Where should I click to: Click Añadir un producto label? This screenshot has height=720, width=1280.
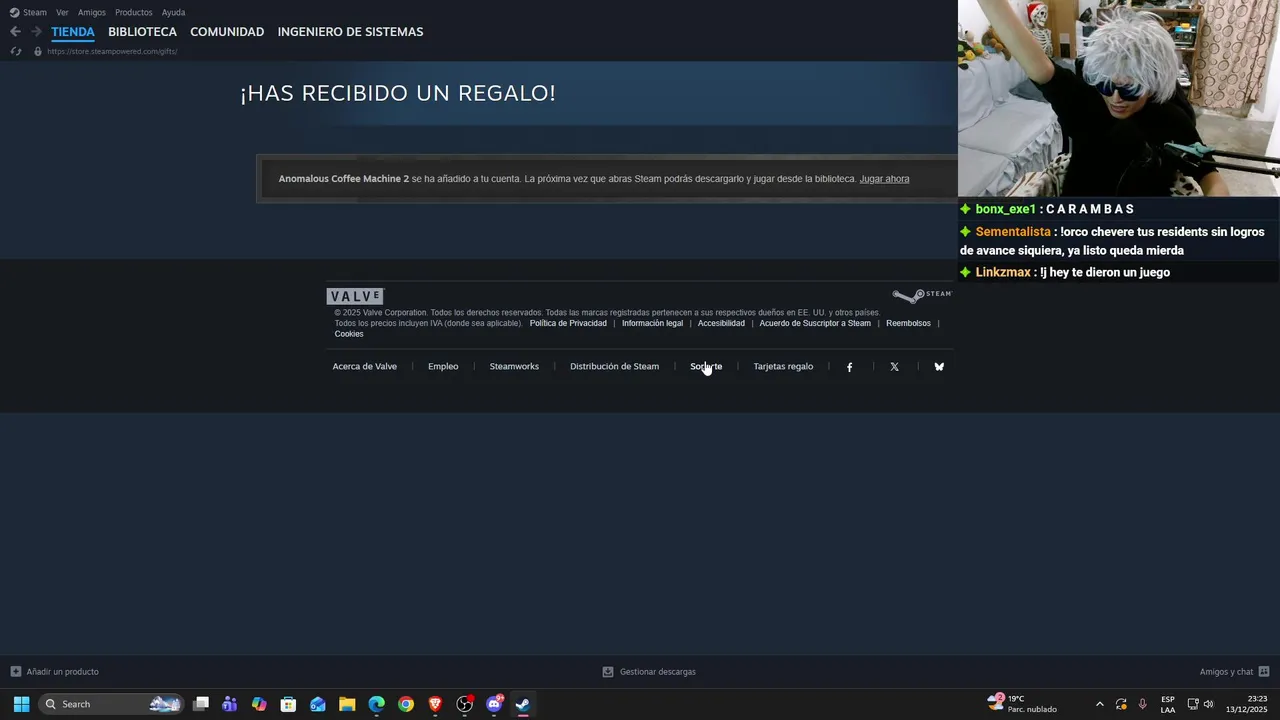tap(62, 672)
